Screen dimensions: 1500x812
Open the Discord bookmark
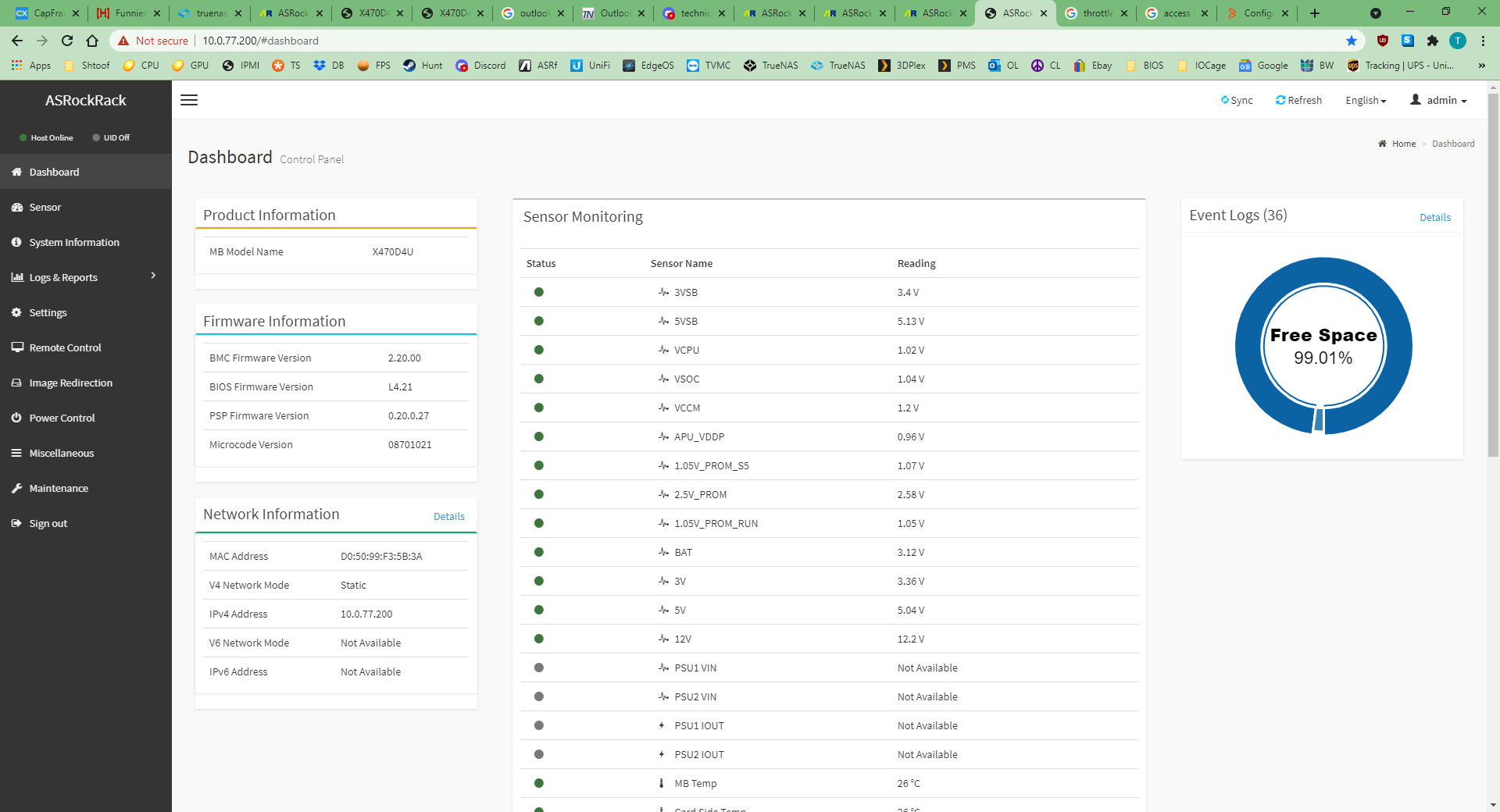(x=480, y=66)
